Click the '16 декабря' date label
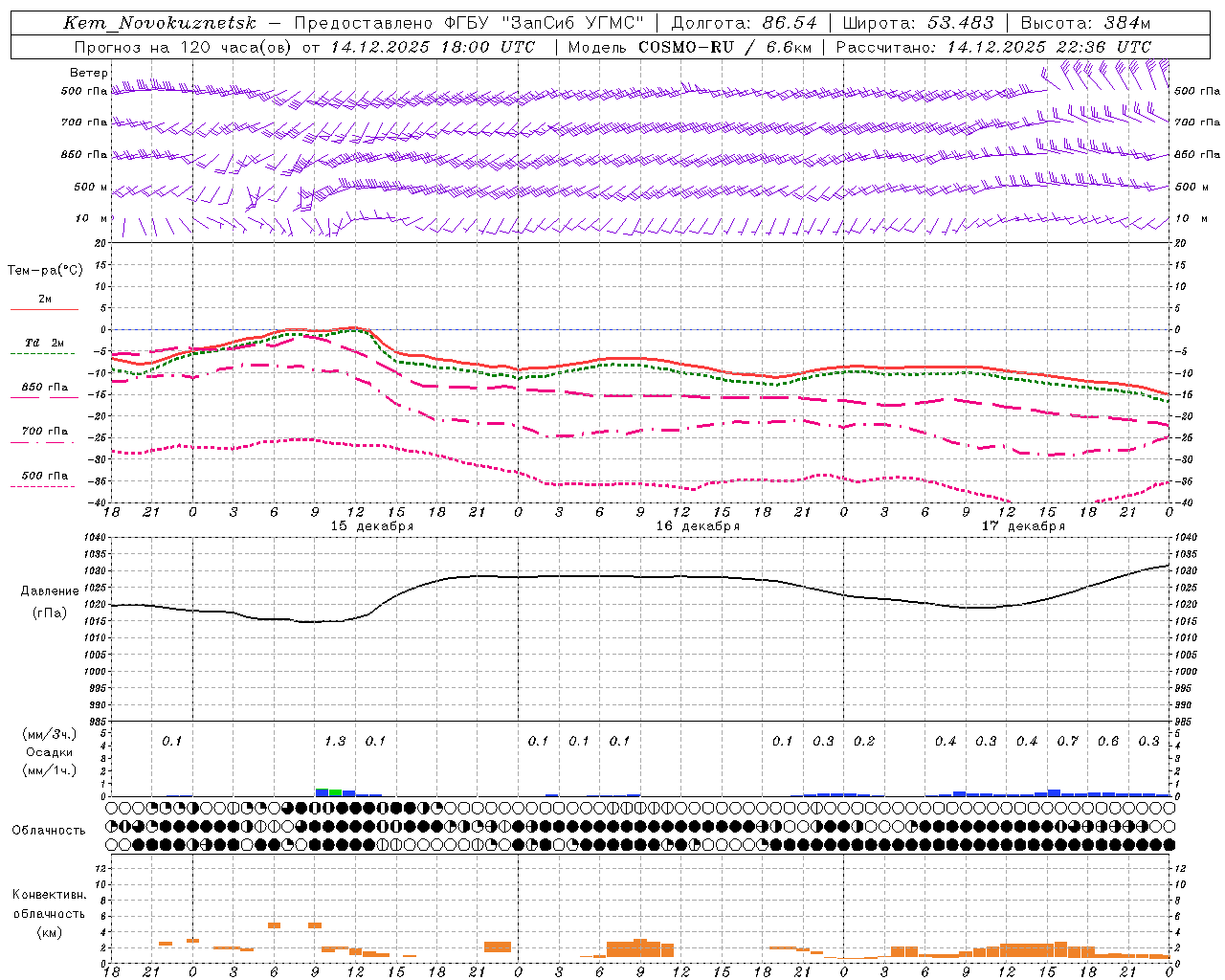 pyautogui.click(x=698, y=526)
